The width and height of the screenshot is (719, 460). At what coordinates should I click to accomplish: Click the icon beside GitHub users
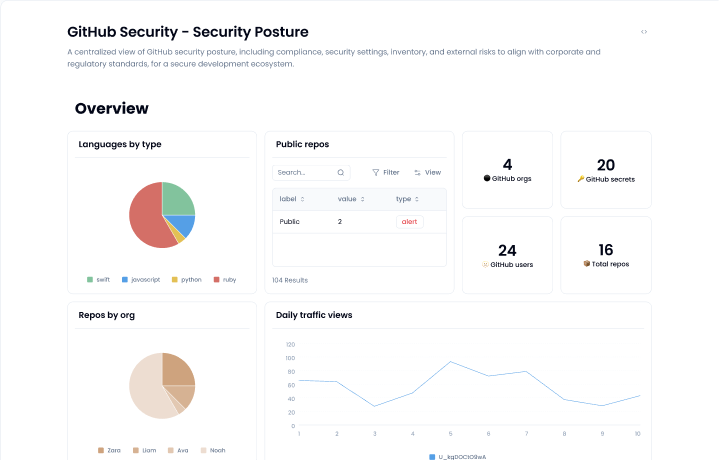coord(486,264)
